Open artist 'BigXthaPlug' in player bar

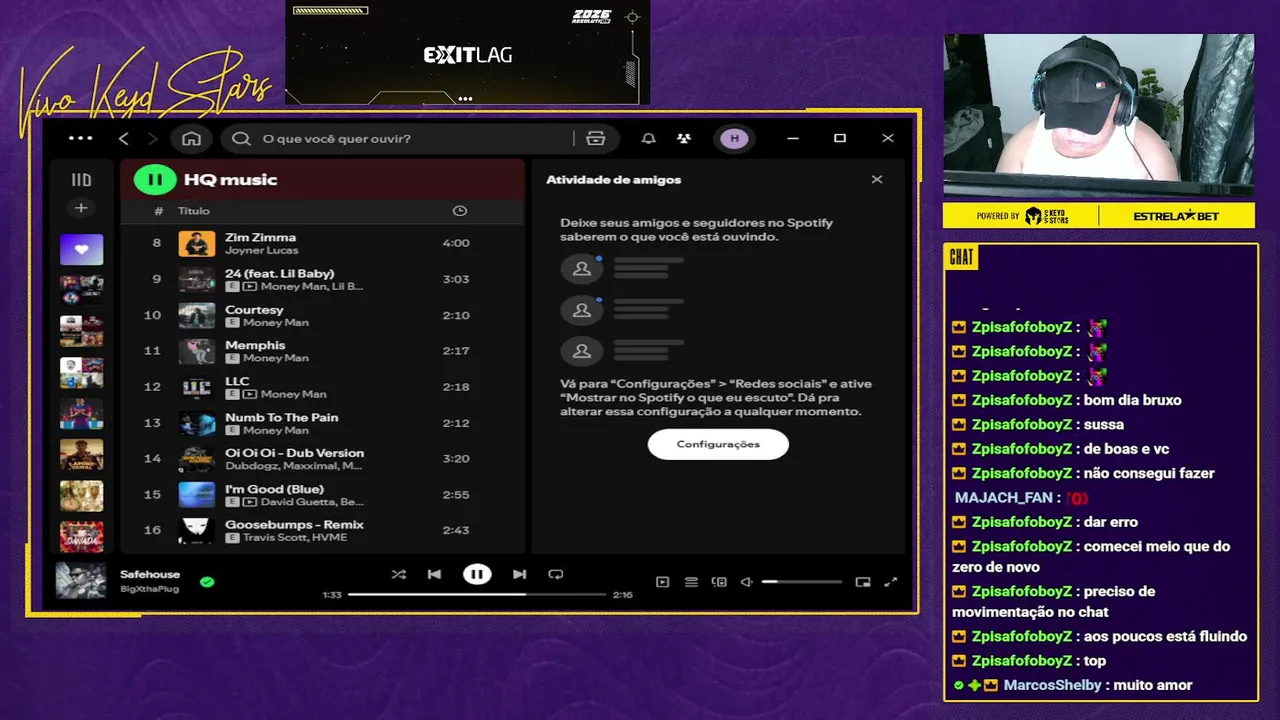[x=149, y=589]
